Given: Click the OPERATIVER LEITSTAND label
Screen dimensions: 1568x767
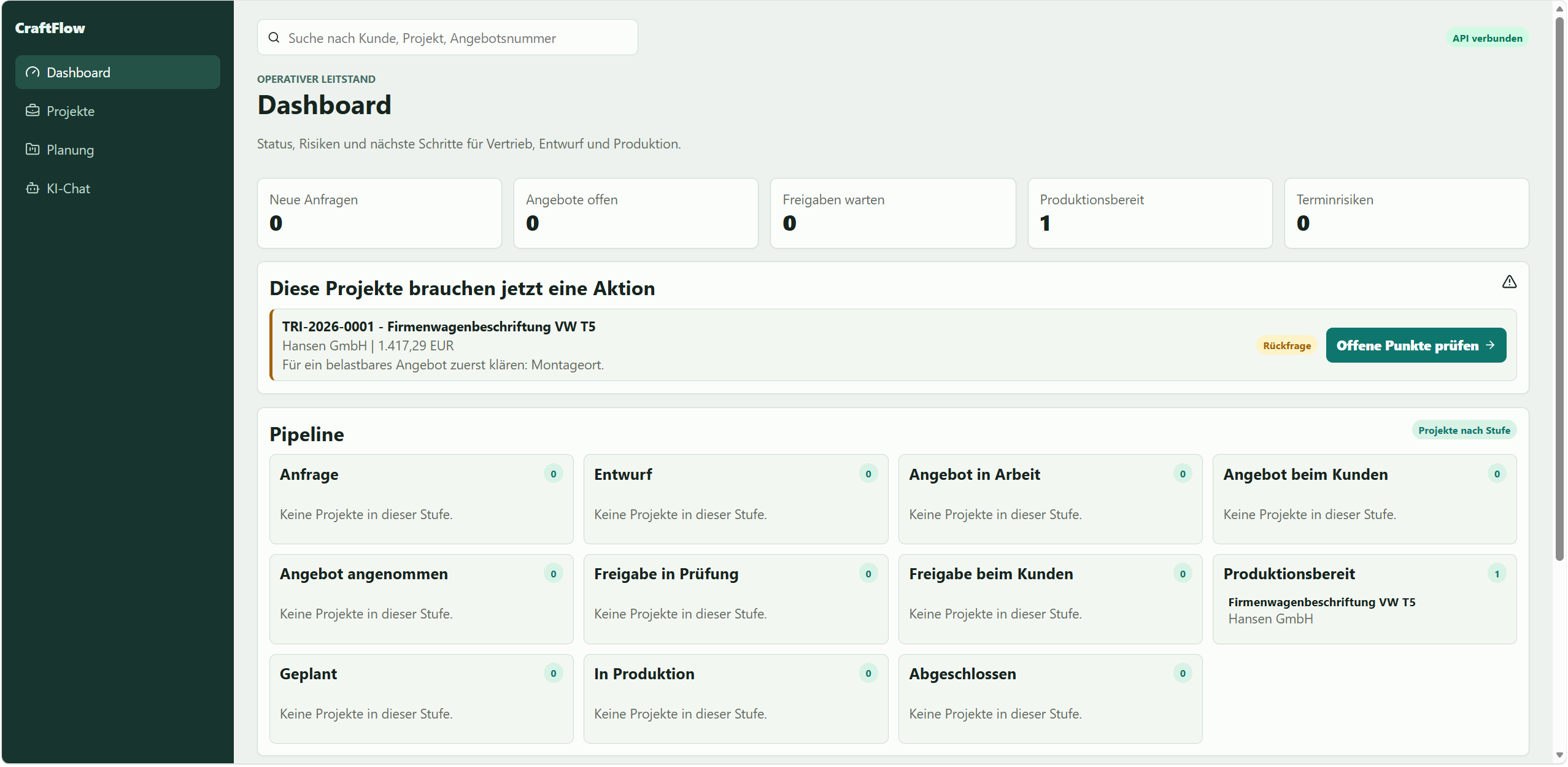Looking at the screenshot, I should (316, 80).
